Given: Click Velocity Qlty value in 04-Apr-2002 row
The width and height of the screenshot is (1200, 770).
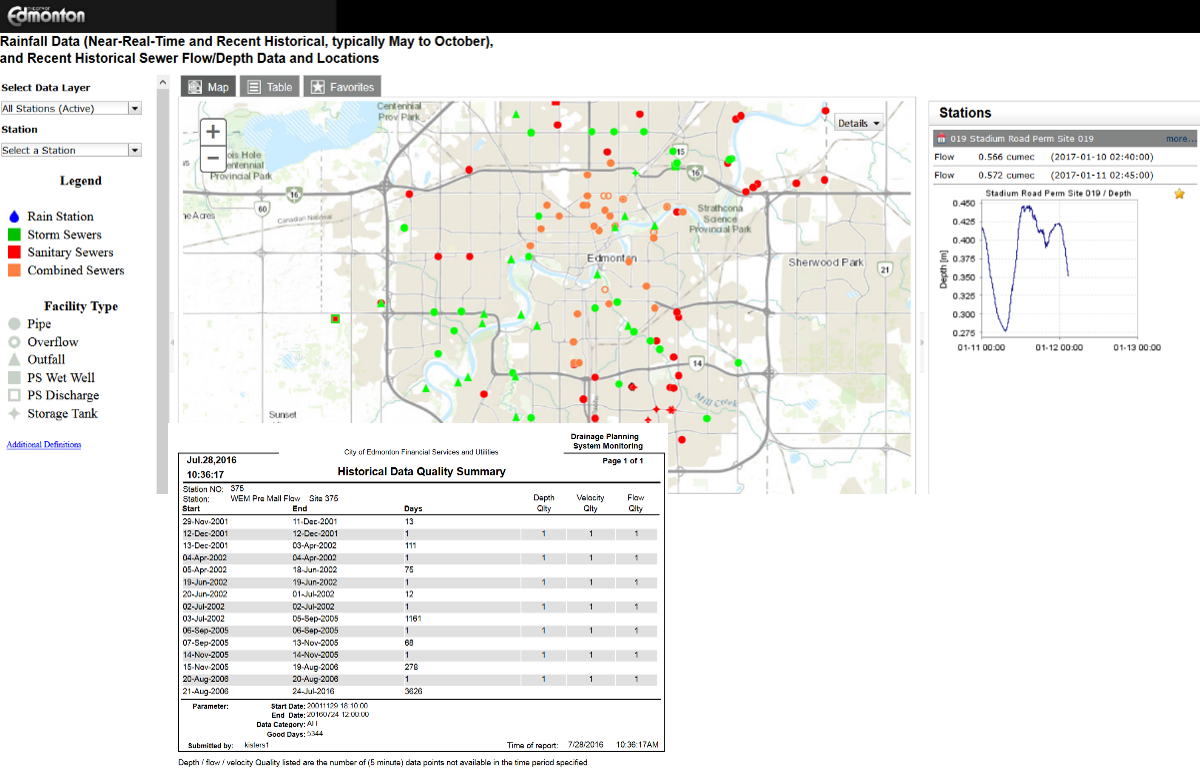Looking at the screenshot, I should [591, 558].
